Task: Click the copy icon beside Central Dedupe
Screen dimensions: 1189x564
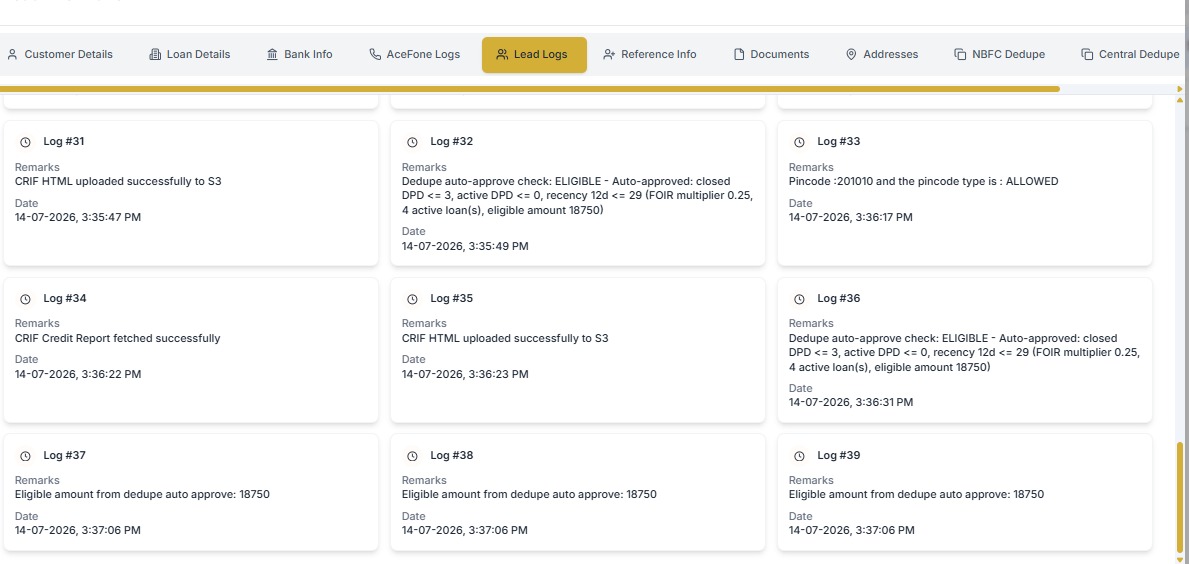Action: (1087, 55)
